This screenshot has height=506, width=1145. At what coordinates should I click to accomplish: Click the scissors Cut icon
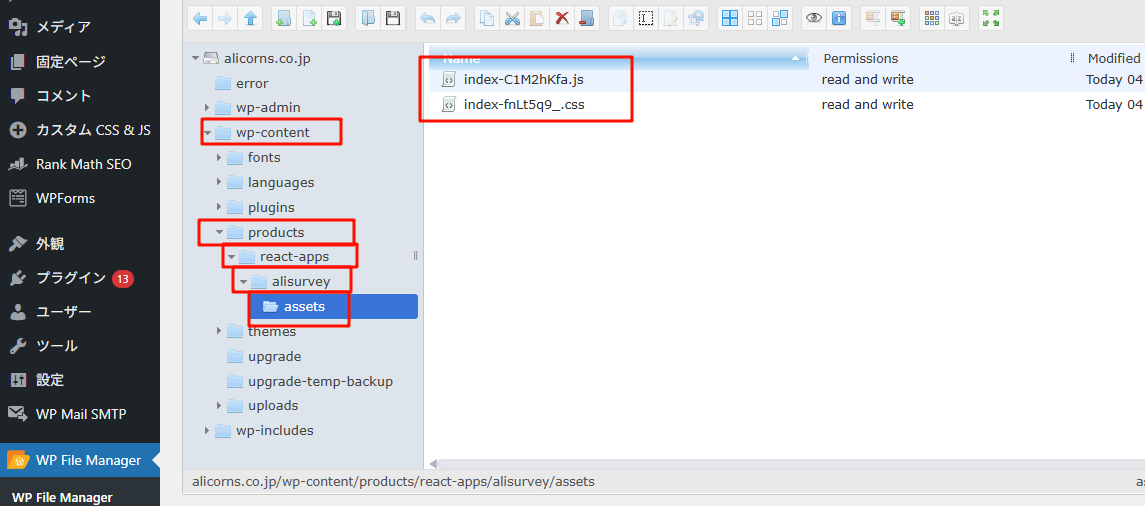click(x=512, y=17)
